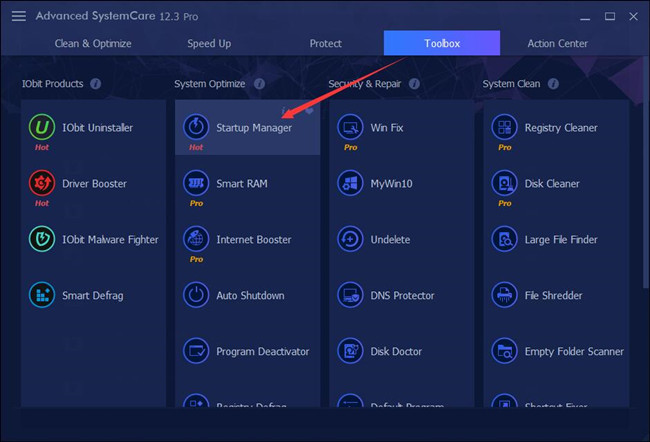The height and width of the screenshot is (442, 650).
Task: Switch to the Clean & Optimize tab
Action: point(93,44)
